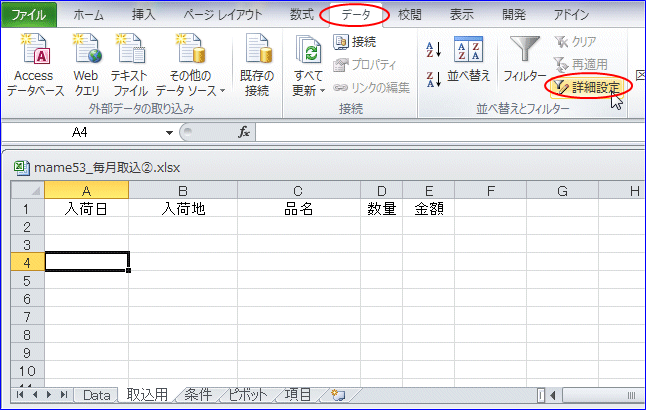646x410 pixels.
Task: Sort ascending A to Z
Action: (x=433, y=50)
